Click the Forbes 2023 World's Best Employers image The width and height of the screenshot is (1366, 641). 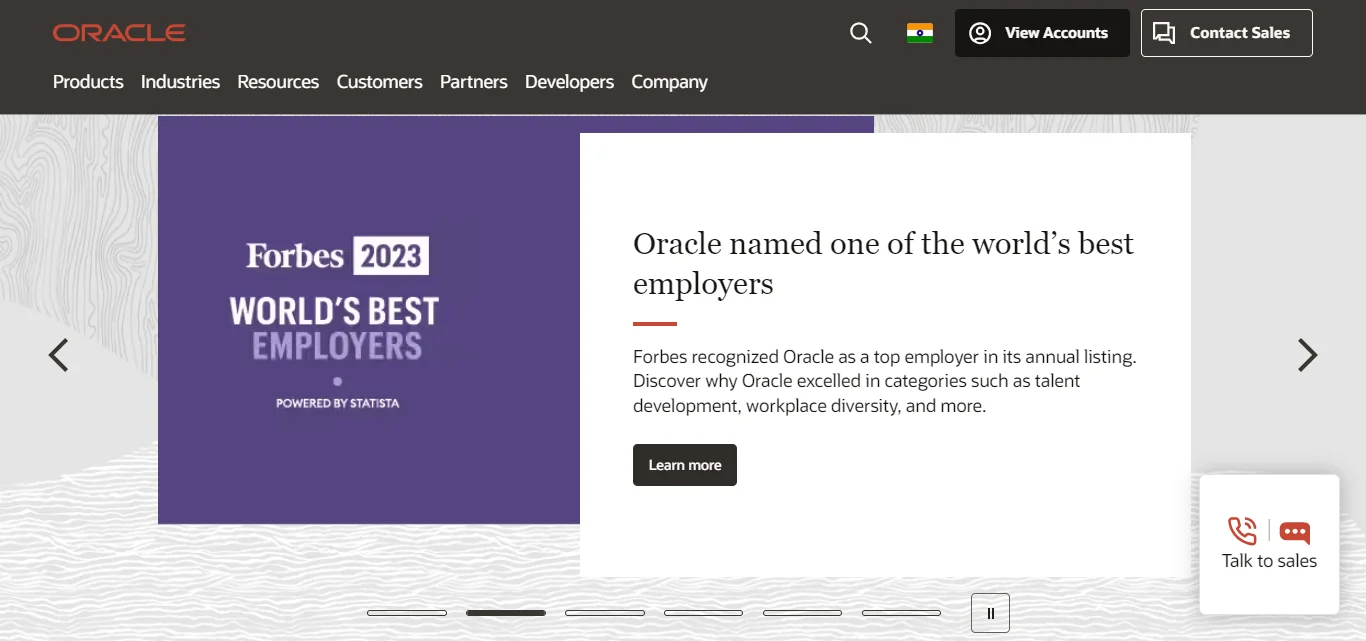click(369, 320)
